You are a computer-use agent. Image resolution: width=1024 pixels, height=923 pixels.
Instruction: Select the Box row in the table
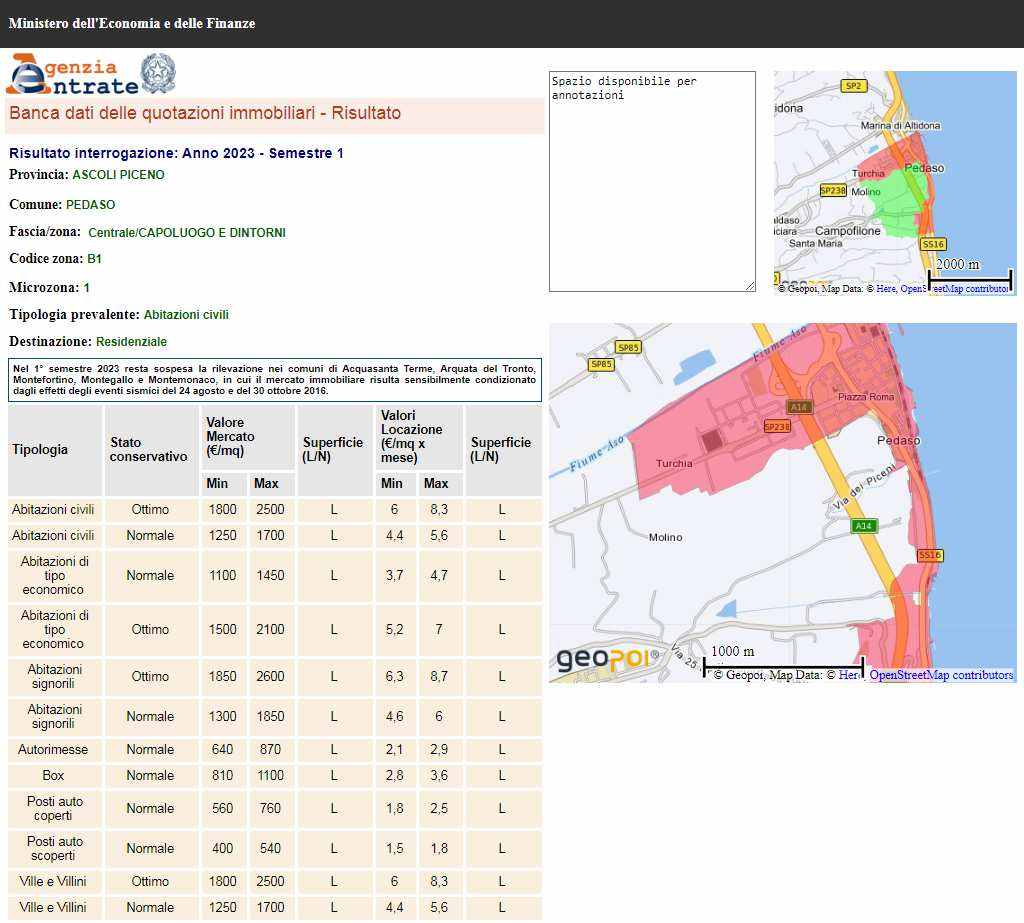pyautogui.click(x=54, y=775)
